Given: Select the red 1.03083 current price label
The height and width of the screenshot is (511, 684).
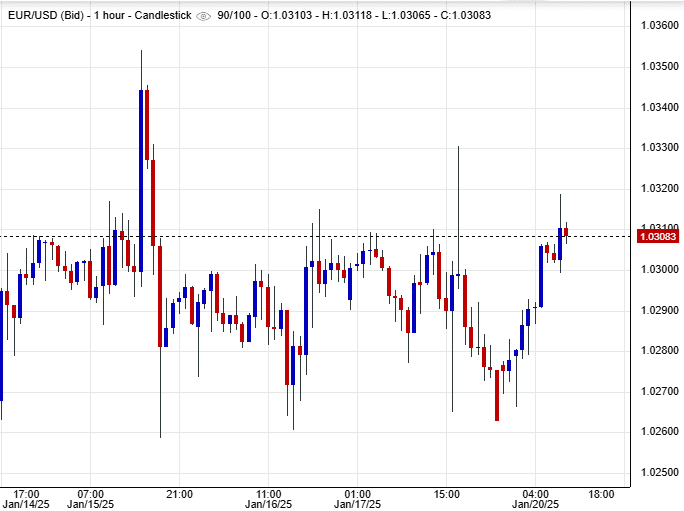Looking at the screenshot, I should (657, 237).
